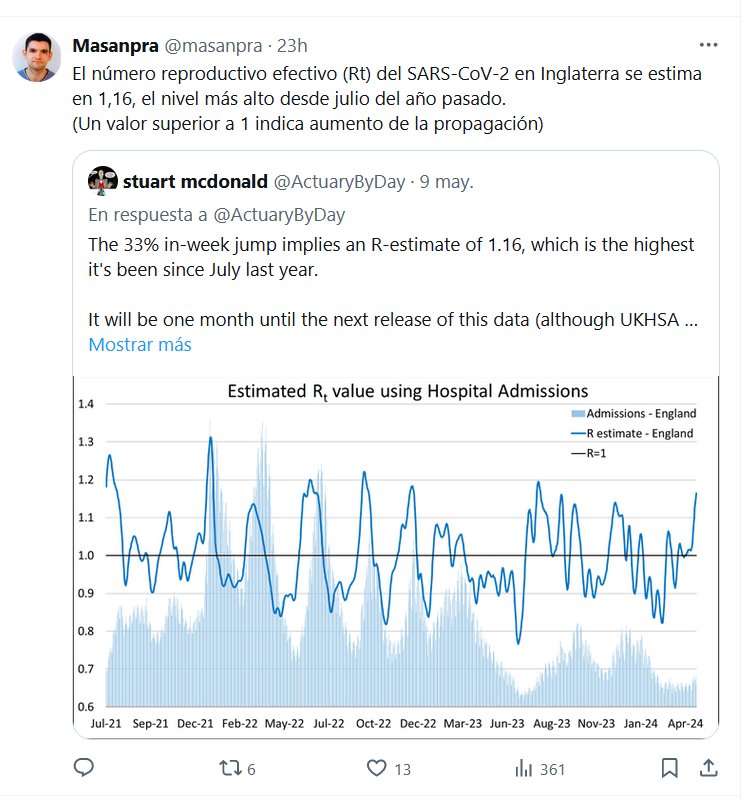Expand quoted tweet with Mostrar más
This screenshot has height=802, width=748.
point(139,344)
